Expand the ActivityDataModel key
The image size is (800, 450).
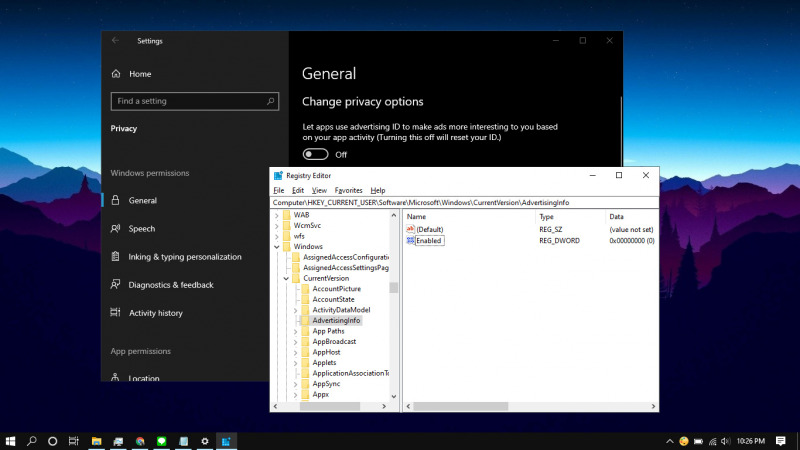click(x=295, y=310)
